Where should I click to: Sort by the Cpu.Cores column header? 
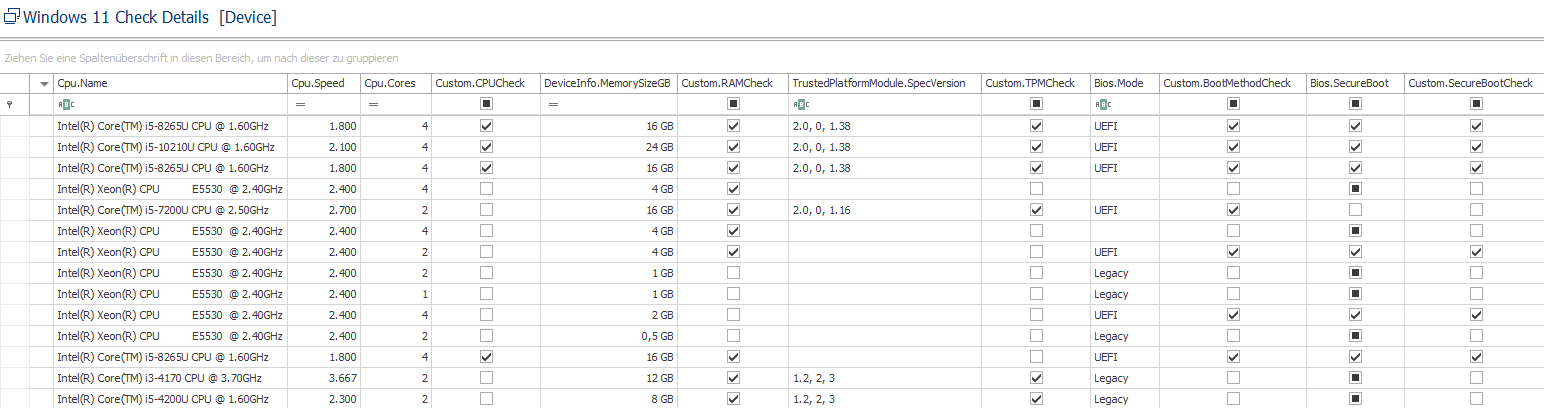click(x=396, y=83)
